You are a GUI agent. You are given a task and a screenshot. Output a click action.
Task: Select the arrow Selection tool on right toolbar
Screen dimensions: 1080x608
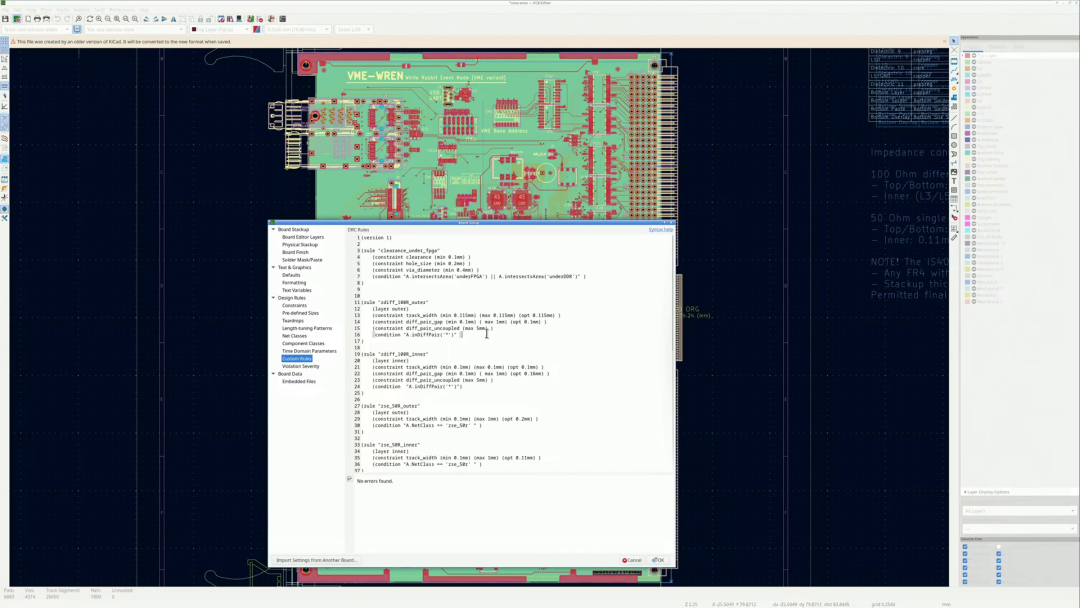tap(954, 41)
